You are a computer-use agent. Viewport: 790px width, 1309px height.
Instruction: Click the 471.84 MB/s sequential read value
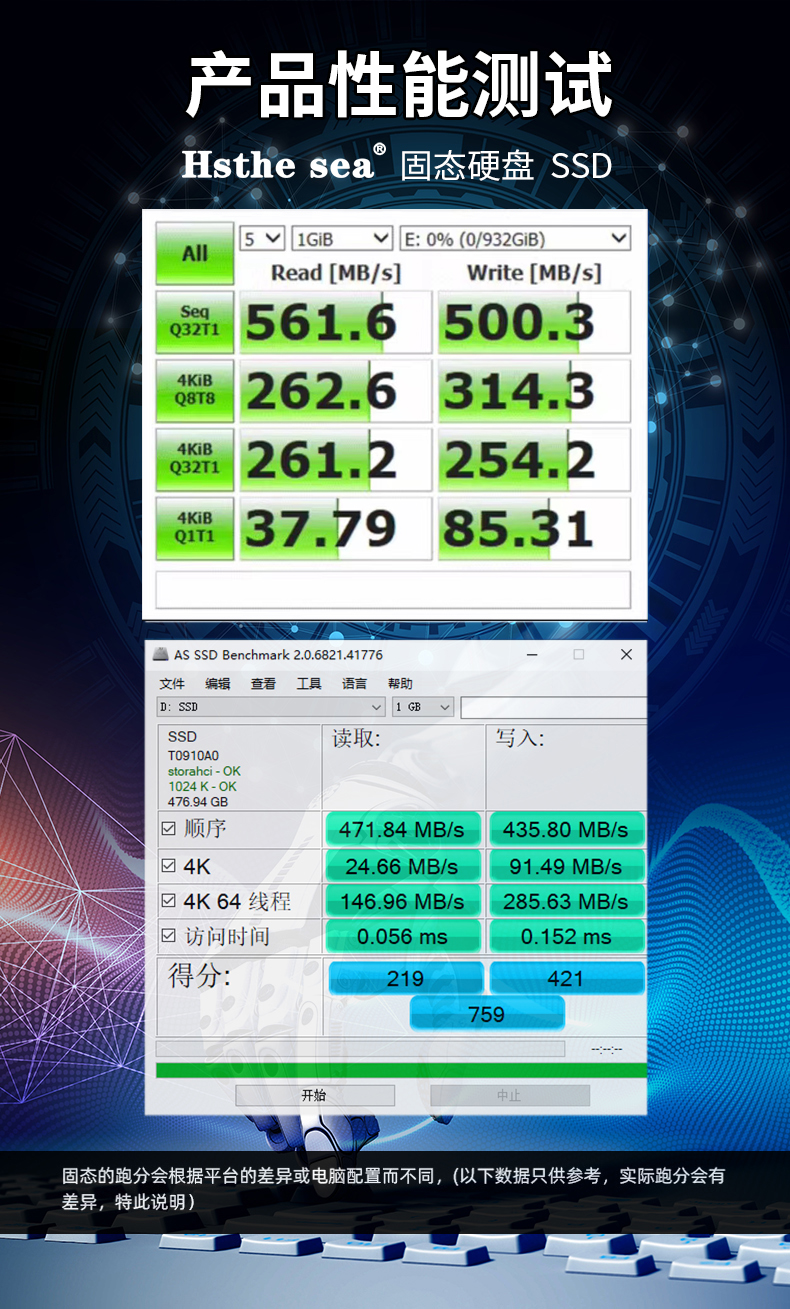(x=402, y=829)
